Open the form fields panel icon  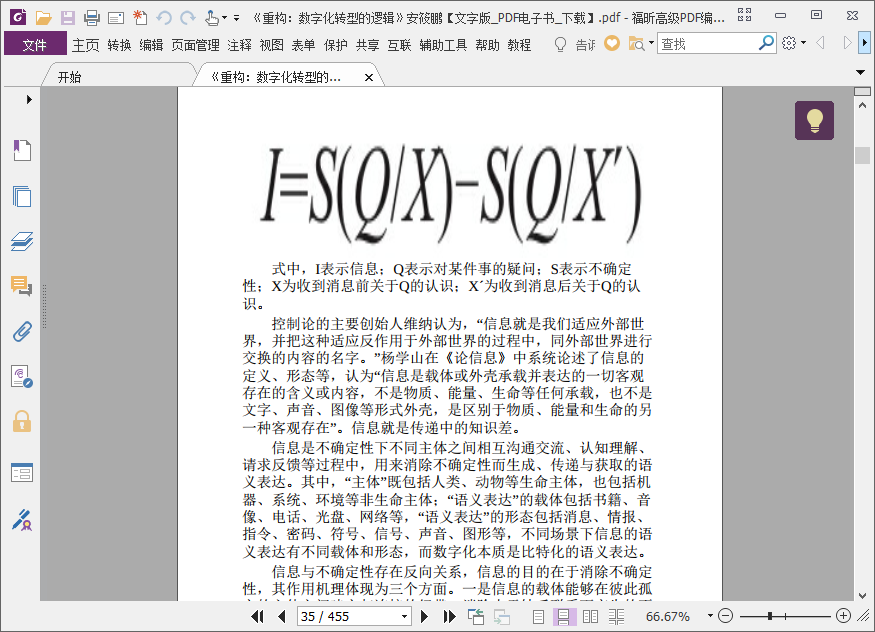point(22,472)
